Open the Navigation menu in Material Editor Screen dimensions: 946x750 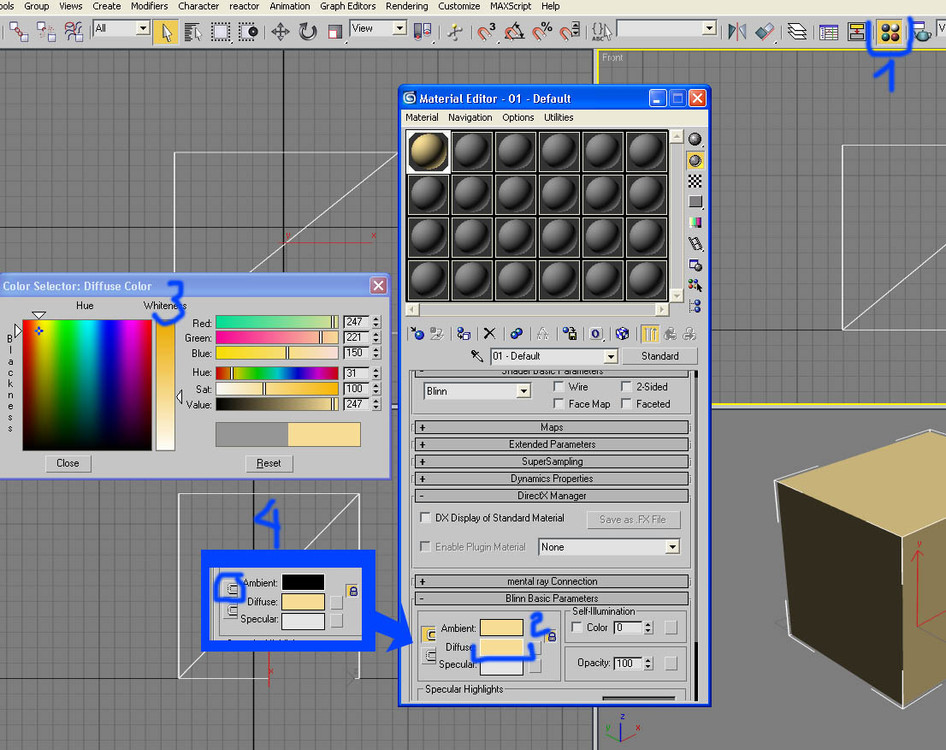(470, 117)
